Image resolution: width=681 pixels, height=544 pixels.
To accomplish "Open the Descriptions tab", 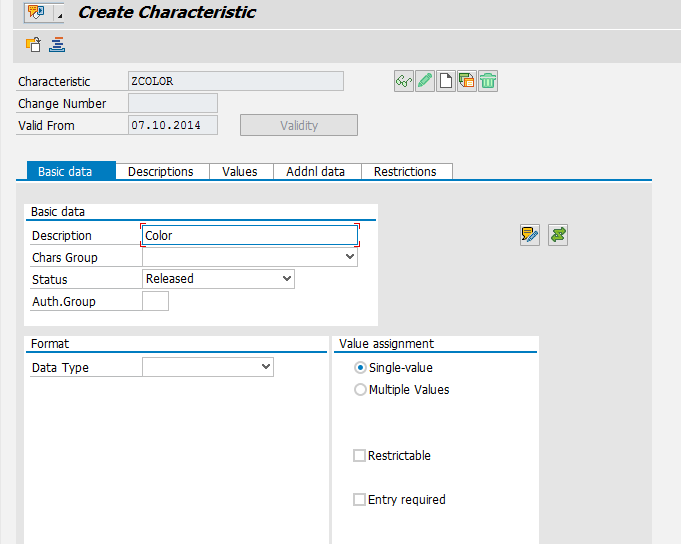I will pos(162,171).
